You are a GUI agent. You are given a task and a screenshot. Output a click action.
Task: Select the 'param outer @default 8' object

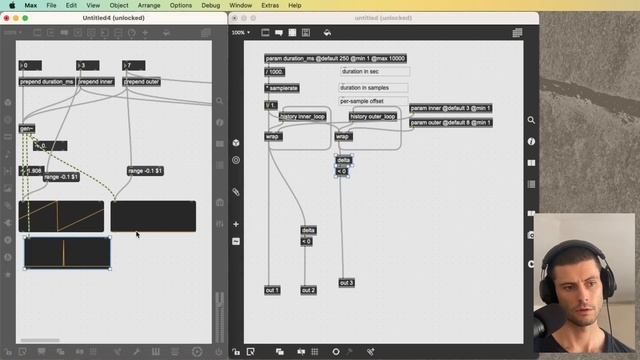click(x=451, y=123)
